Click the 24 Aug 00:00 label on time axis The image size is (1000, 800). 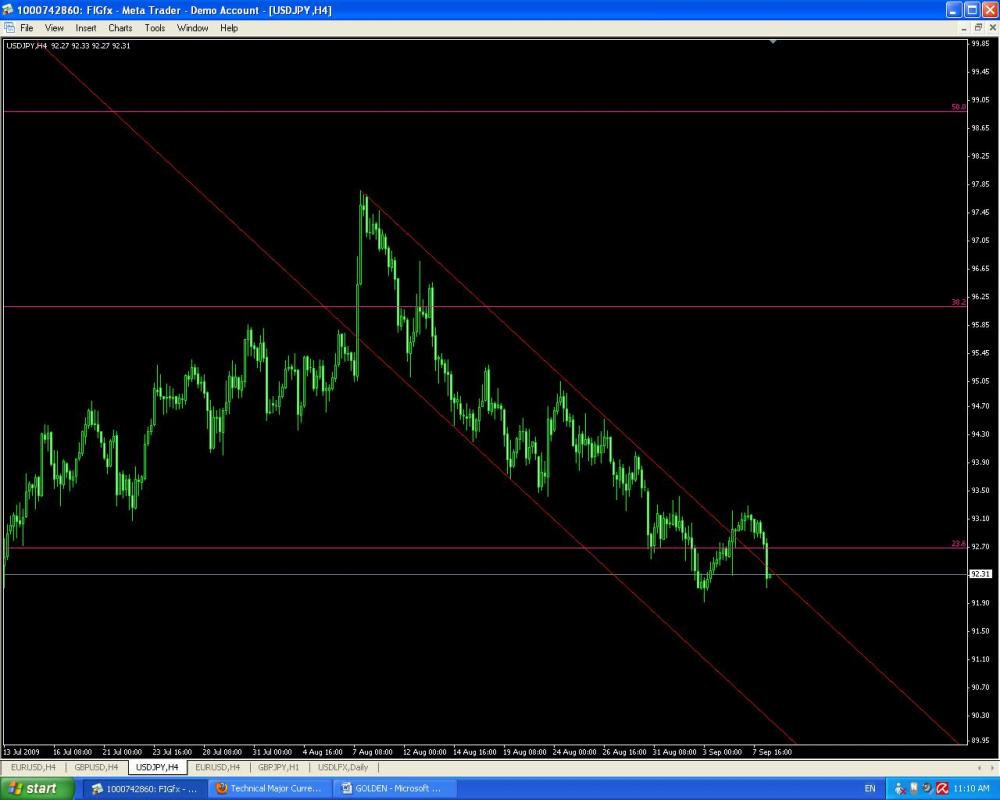pos(574,752)
